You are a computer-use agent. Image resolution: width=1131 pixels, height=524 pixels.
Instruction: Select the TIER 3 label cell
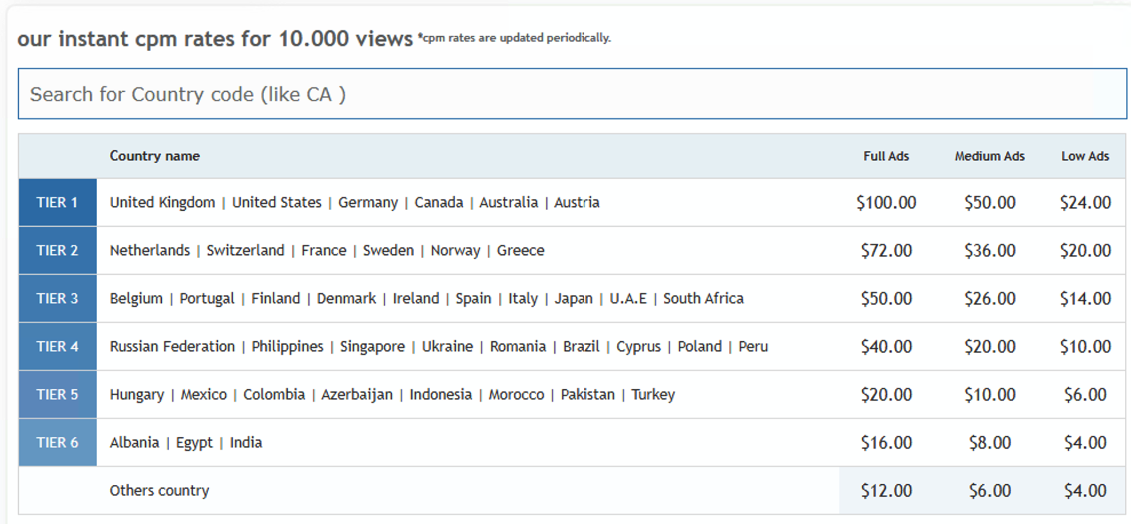pos(57,299)
